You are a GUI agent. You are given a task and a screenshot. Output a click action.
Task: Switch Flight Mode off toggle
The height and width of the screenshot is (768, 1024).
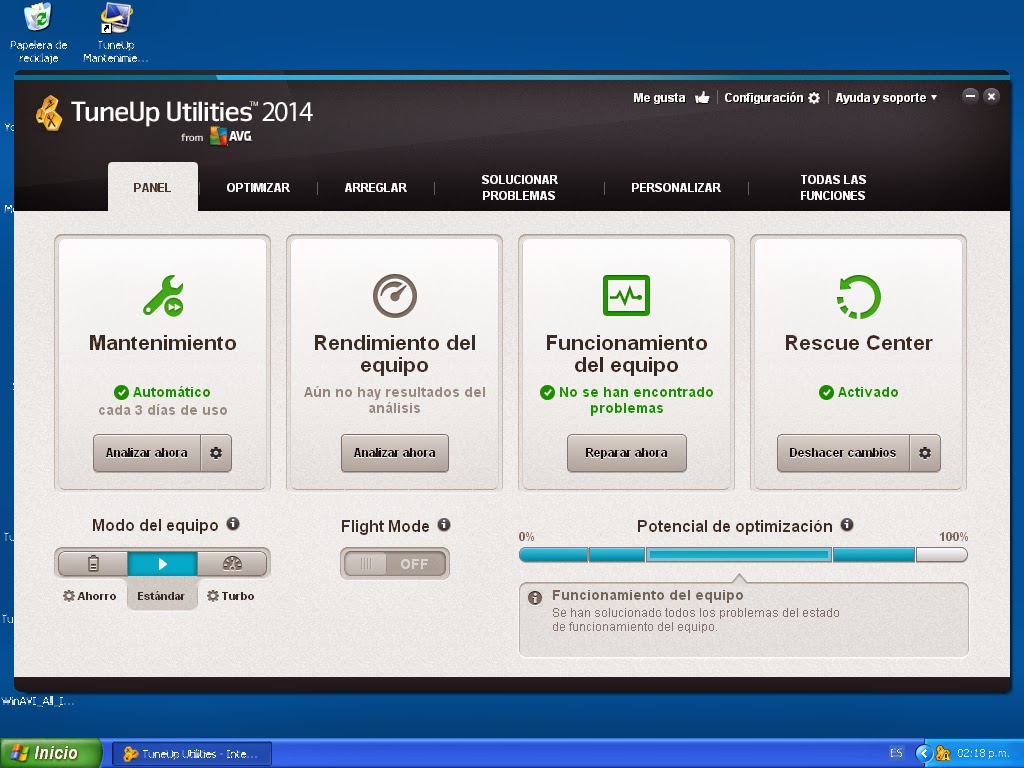coord(394,563)
